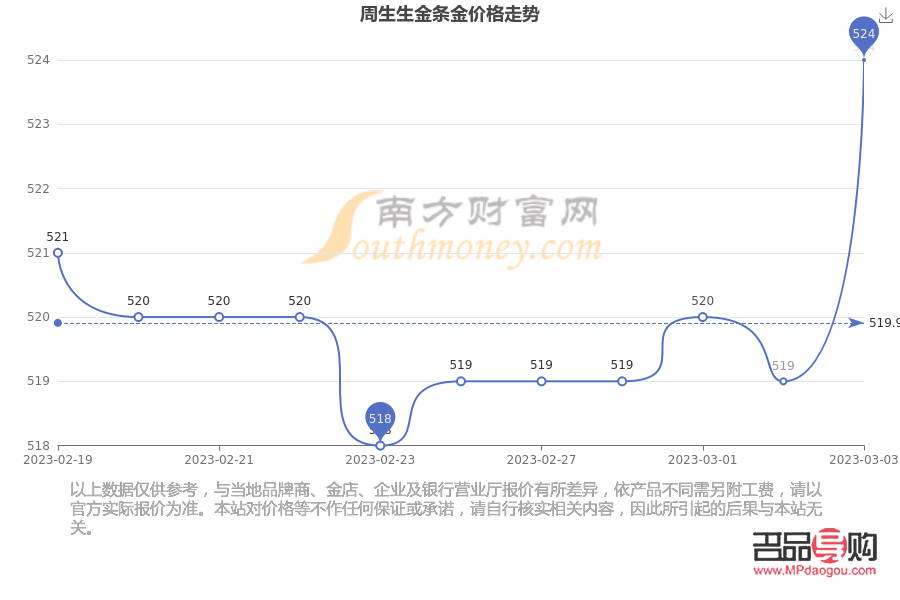Screen dimensions: 900x600
Task: Click x-axis label 2023-03-03
Action: coord(864,460)
